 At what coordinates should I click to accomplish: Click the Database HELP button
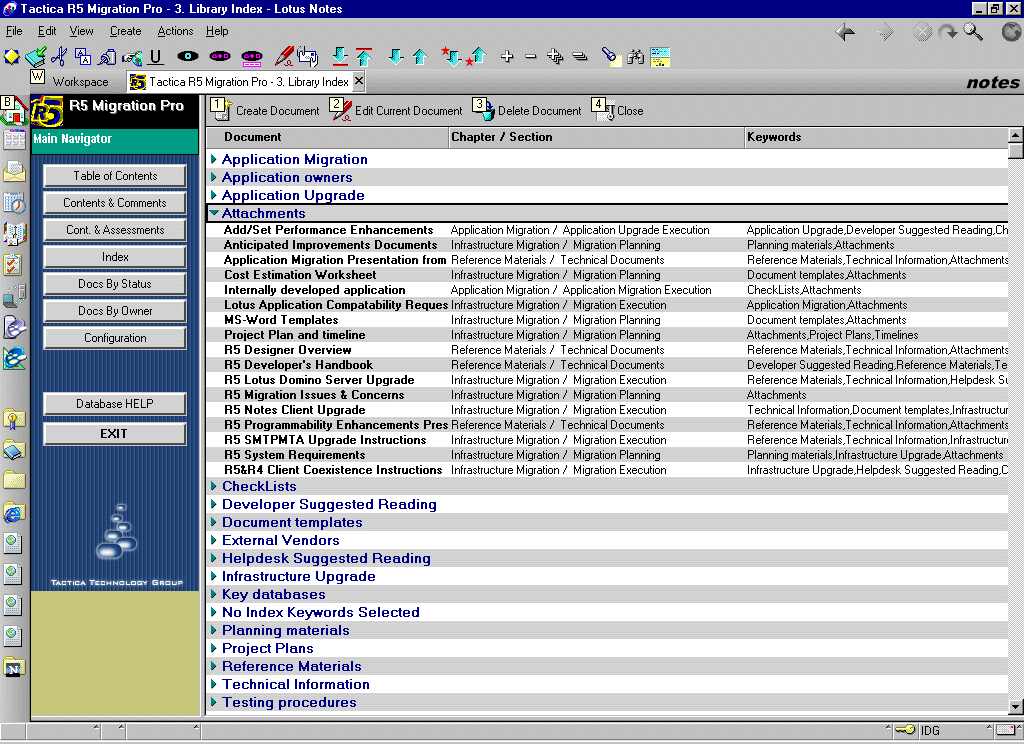click(115, 404)
